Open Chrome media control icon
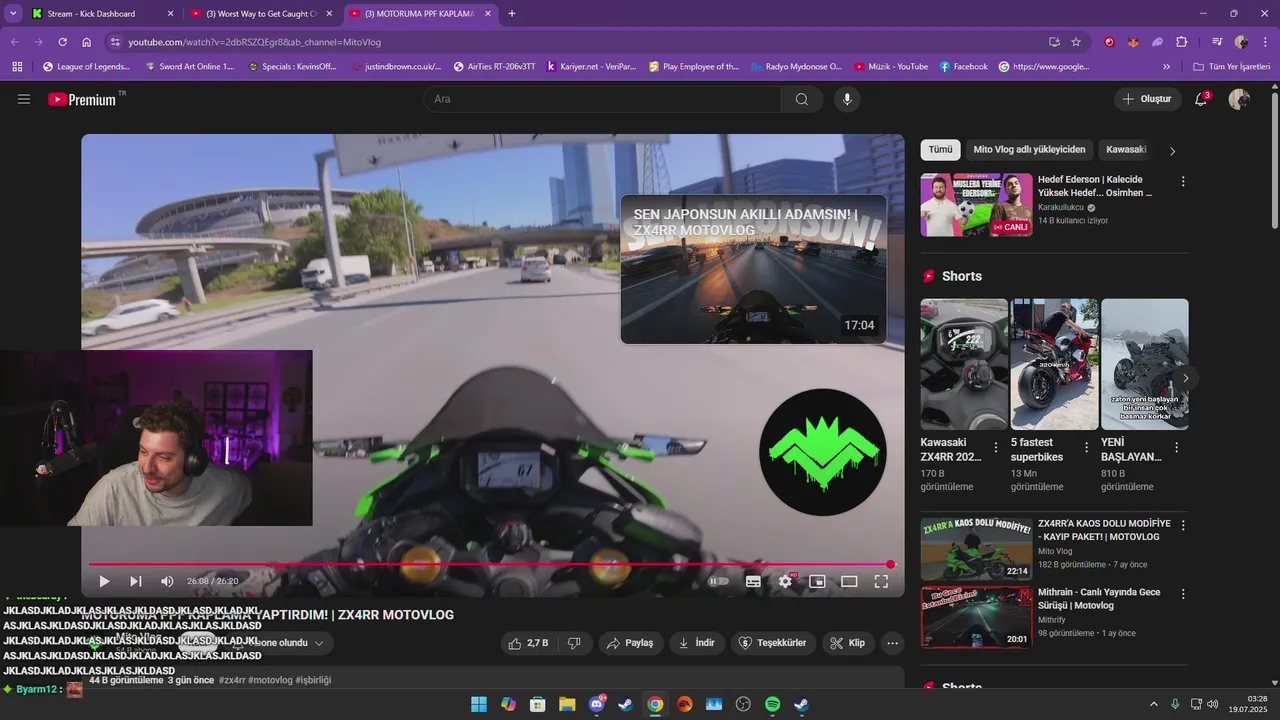Image resolution: width=1280 pixels, height=720 pixels. (1217, 42)
